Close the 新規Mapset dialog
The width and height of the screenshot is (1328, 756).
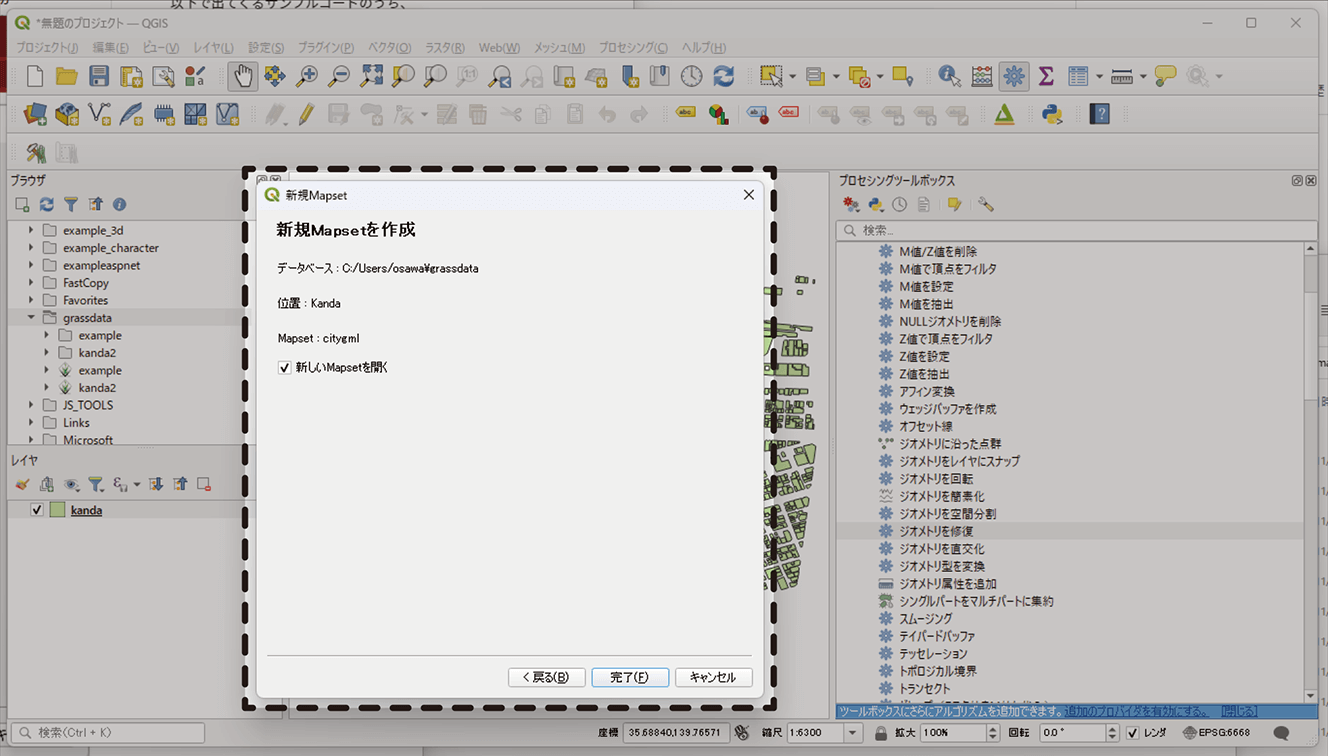pos(748,195)
